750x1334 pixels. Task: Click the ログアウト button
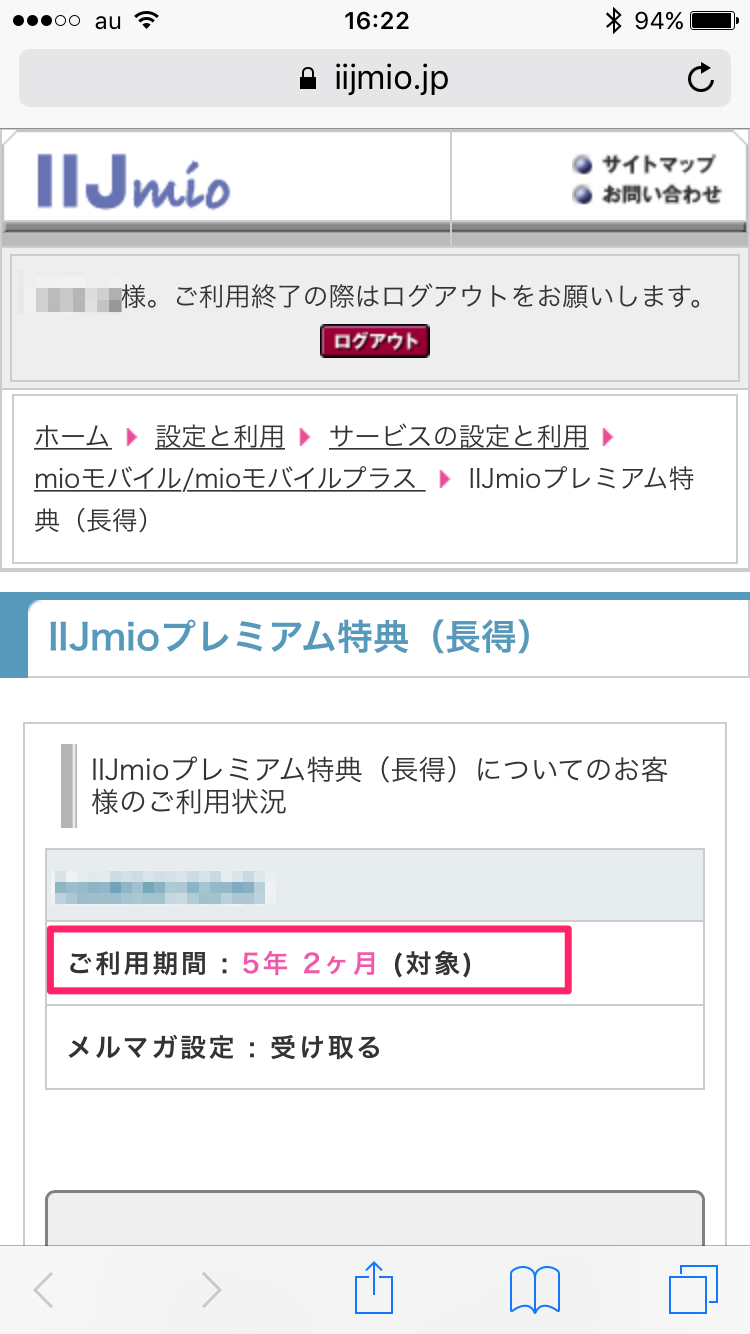point(375,341)
